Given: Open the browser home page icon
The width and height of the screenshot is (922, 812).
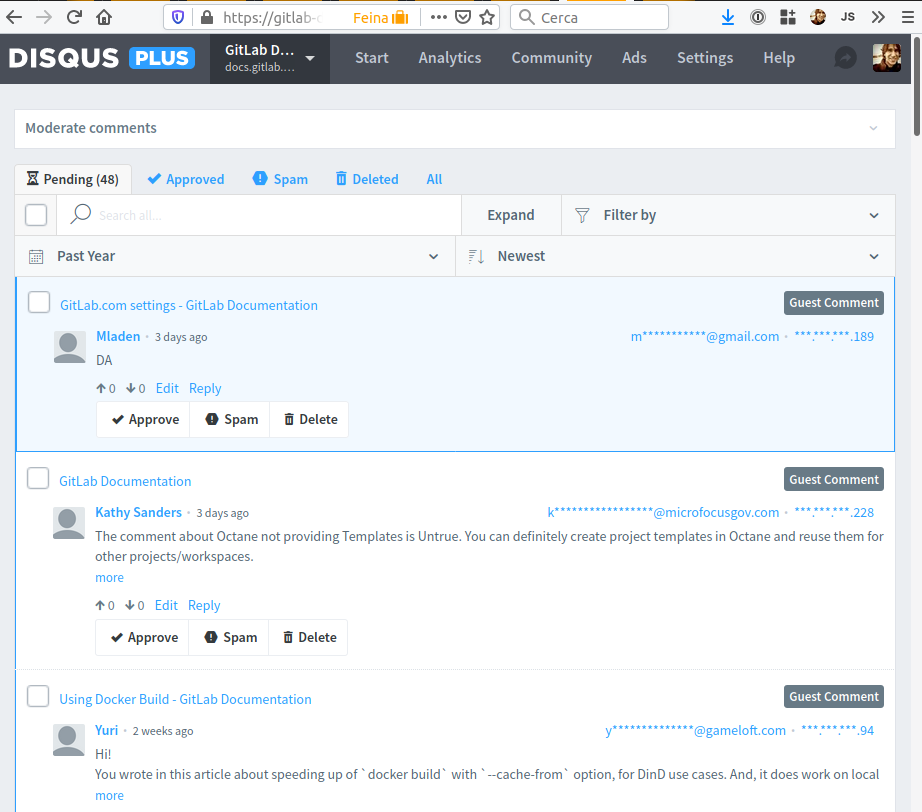Looking at the screenshot, I should tap(104, 17).
